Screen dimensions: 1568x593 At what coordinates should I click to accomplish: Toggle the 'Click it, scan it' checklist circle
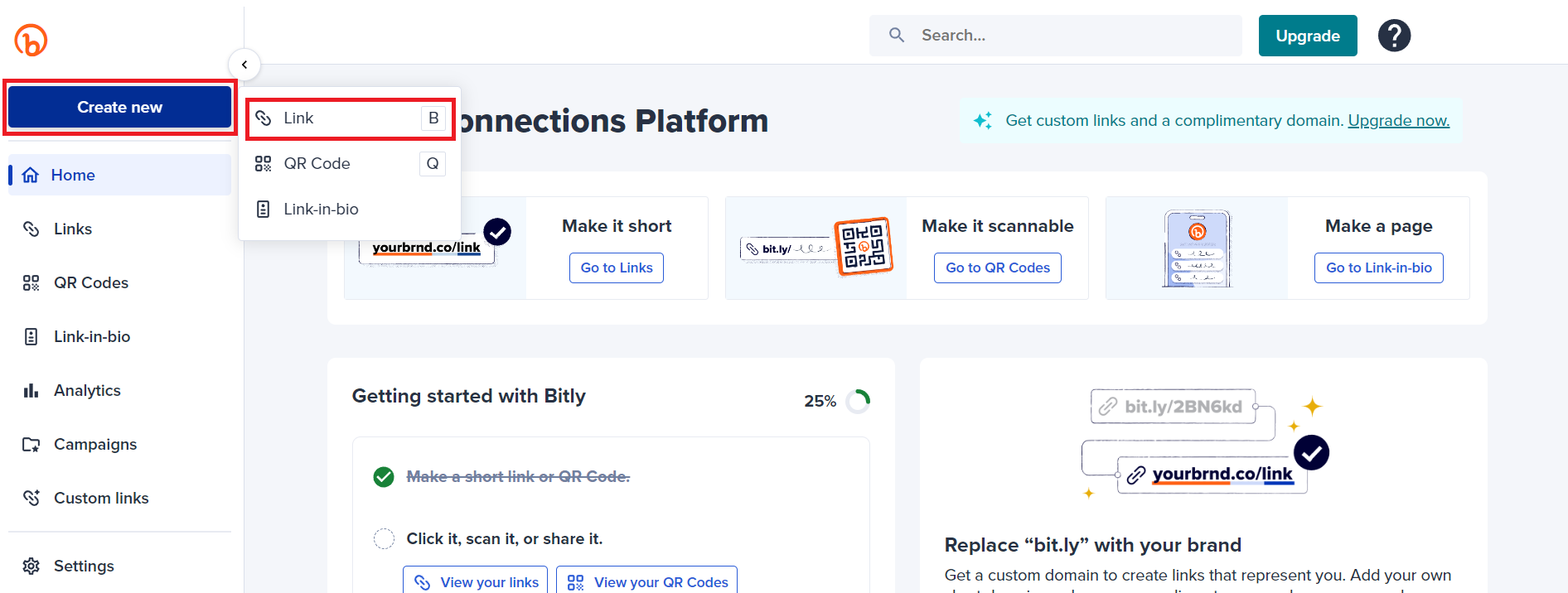[x=384, y=539]
